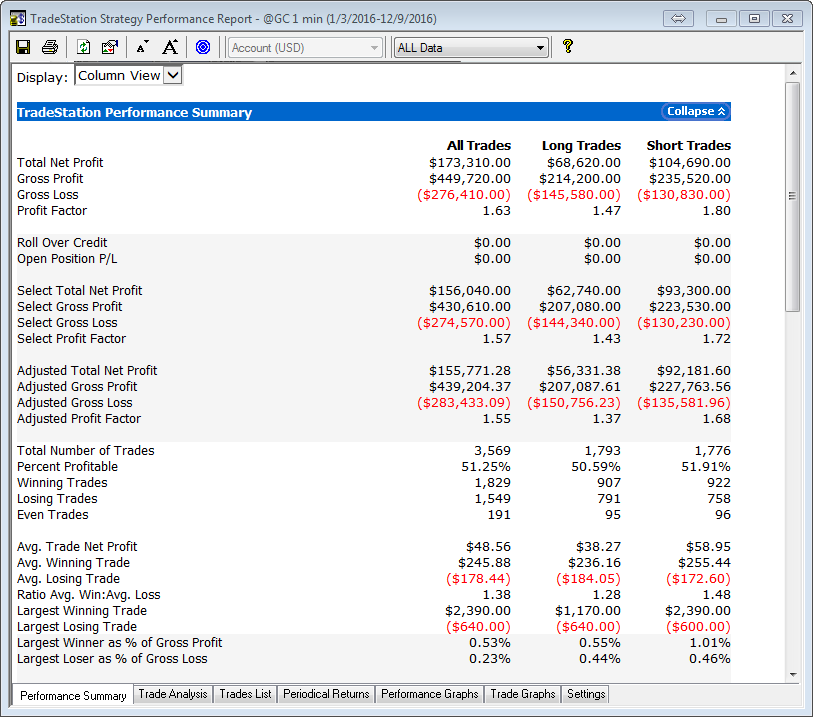Show the Performance Graphs tab
Viewport: 813px width, 717px height.
pyautogui.click(x=430, y=694)
